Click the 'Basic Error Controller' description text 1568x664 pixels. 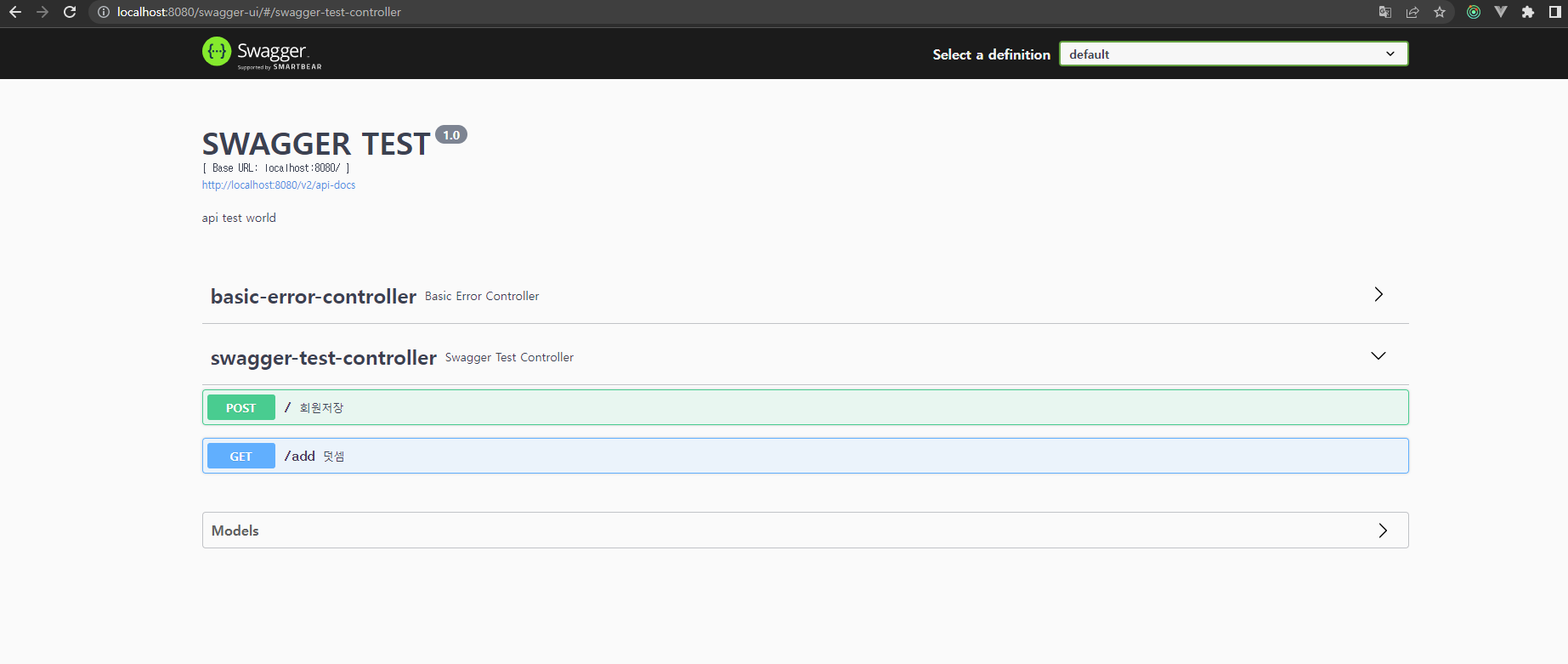(x=482, y=296)
